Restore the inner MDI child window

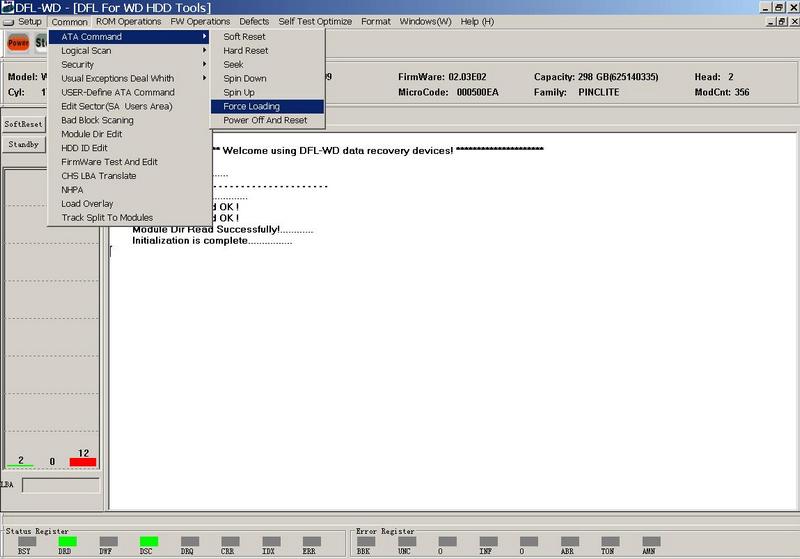782,22
